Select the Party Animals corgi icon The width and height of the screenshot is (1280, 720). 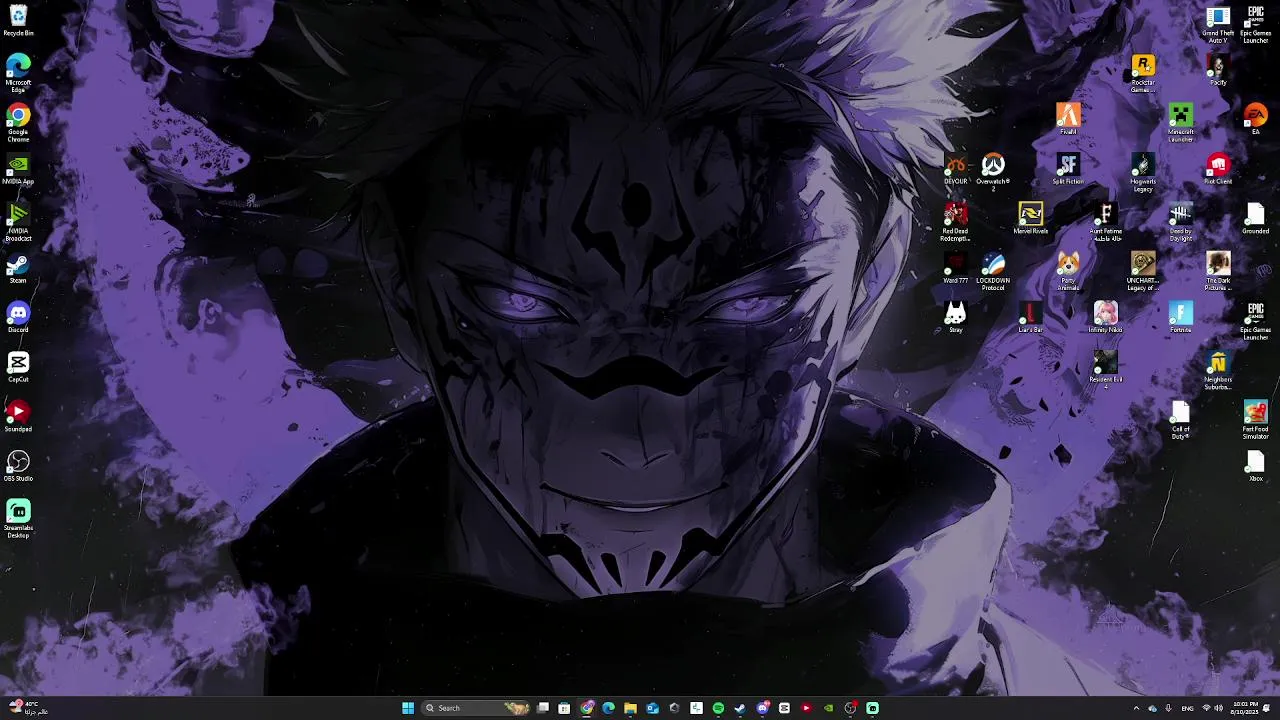pos(1068,272)
